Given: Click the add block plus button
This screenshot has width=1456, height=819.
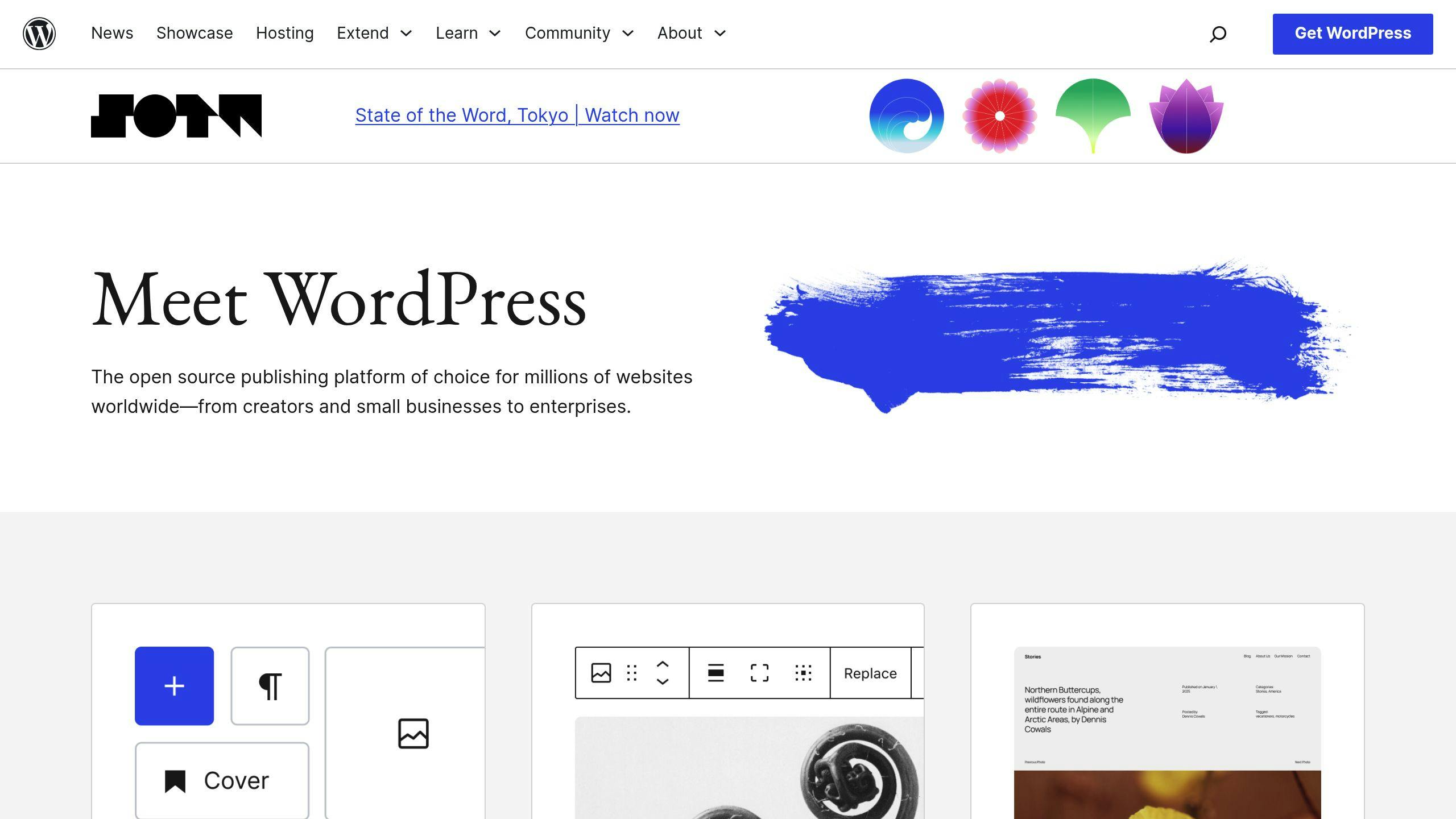Looking at the screenshot, I should (x=174, y=685).
